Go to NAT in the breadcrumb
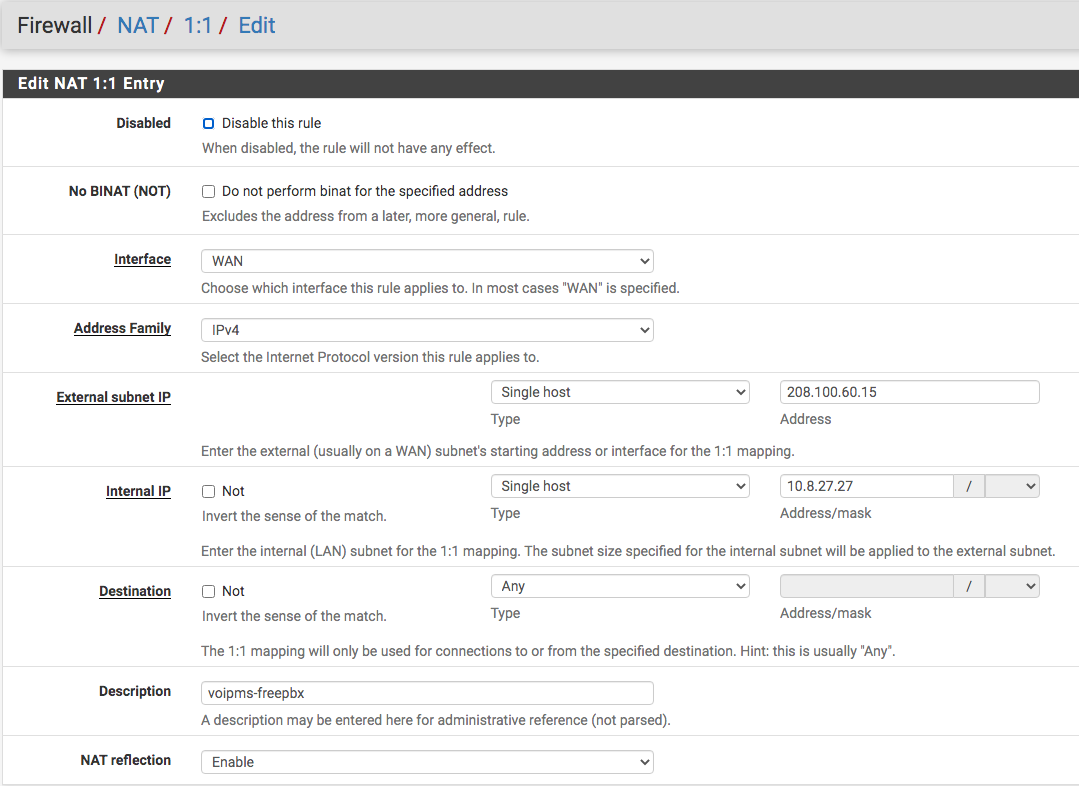The width and height of the screenshot is (1079, 786). pos(138,25)
